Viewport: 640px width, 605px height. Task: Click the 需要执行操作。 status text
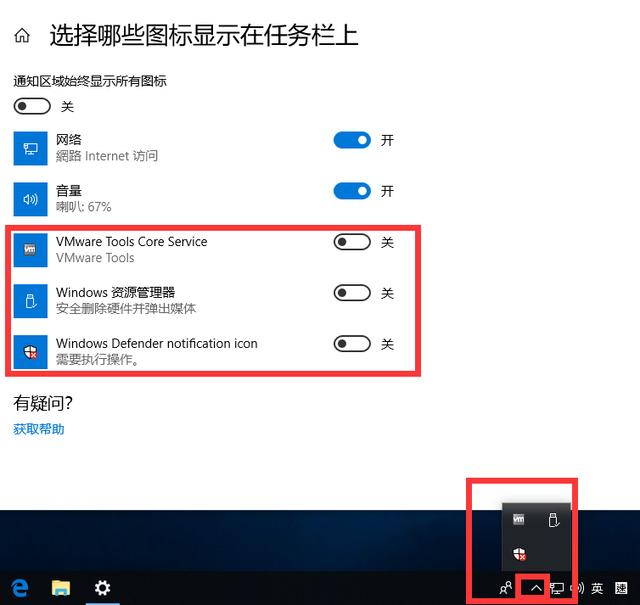98,359
